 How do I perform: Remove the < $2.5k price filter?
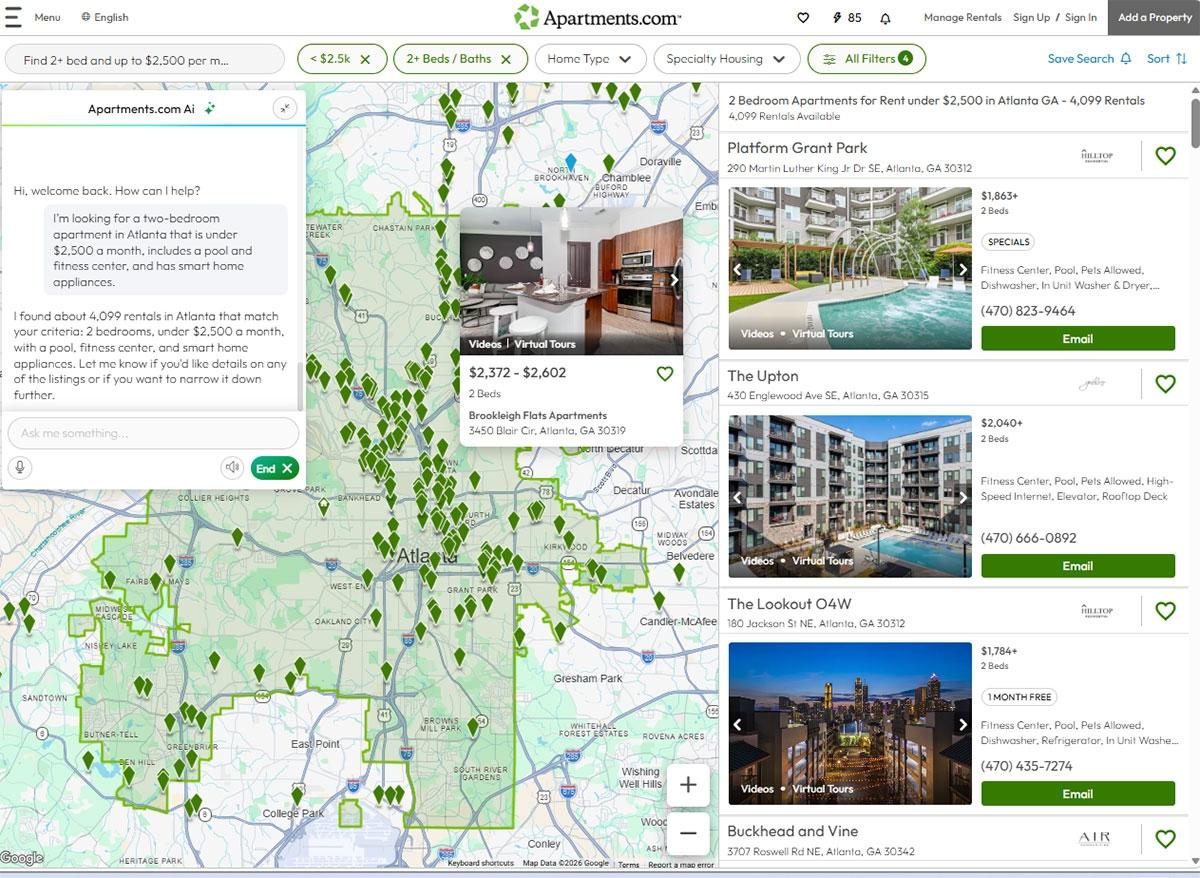[365, 59]
